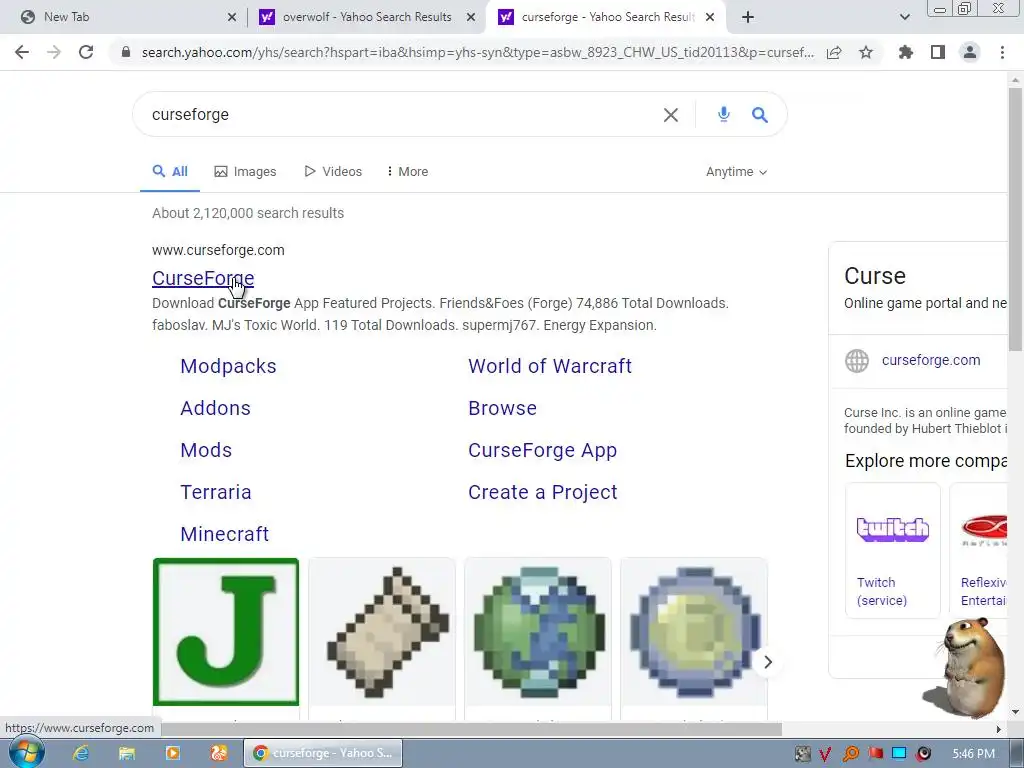Open the Windows Start menu
The height and width of the screenshot is (768, 1024).
(x=25, y=753)
